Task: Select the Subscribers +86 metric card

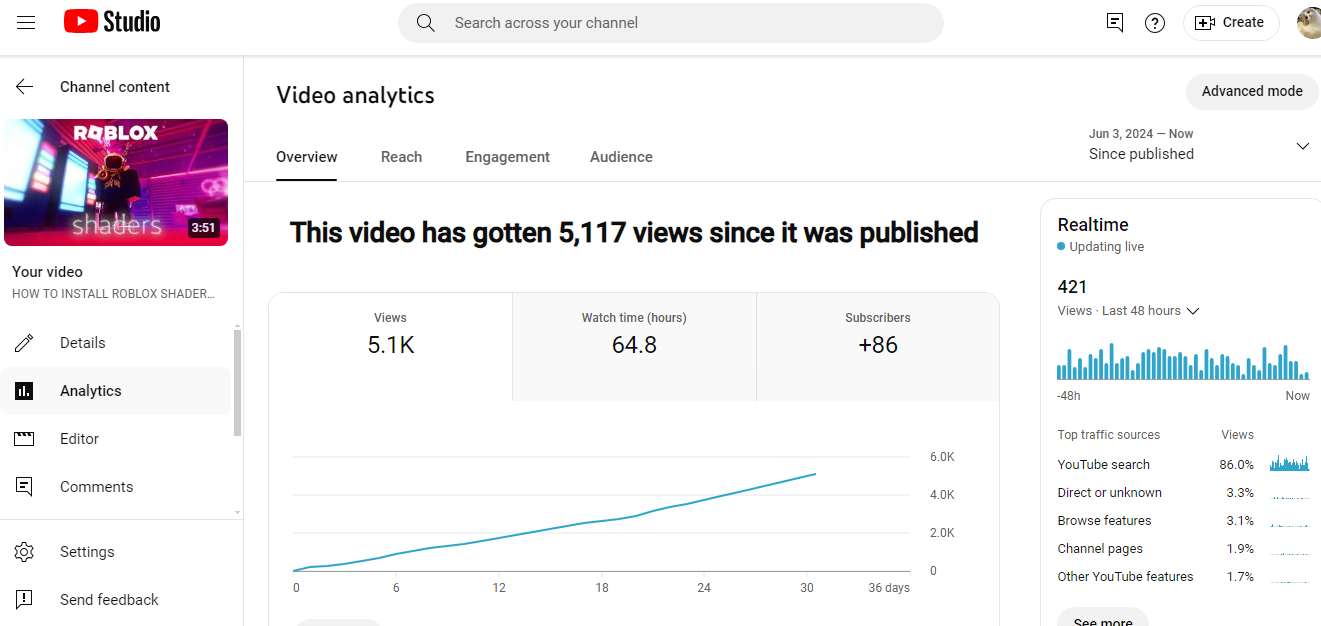Action: pos(878,347)
